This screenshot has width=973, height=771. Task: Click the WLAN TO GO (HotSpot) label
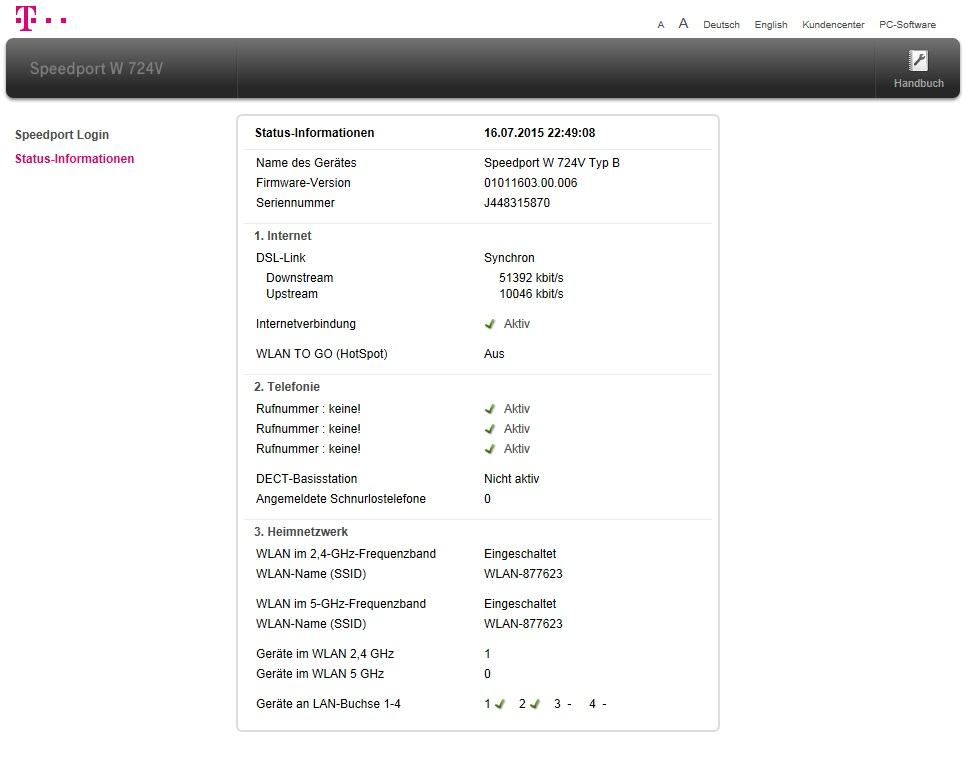(321, 354)
